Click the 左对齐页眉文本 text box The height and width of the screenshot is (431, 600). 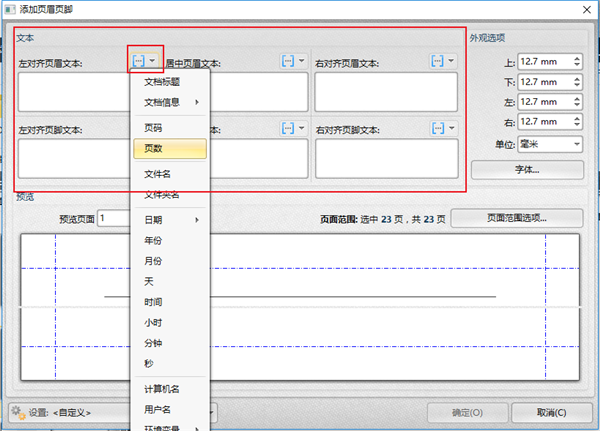(75, 92)
